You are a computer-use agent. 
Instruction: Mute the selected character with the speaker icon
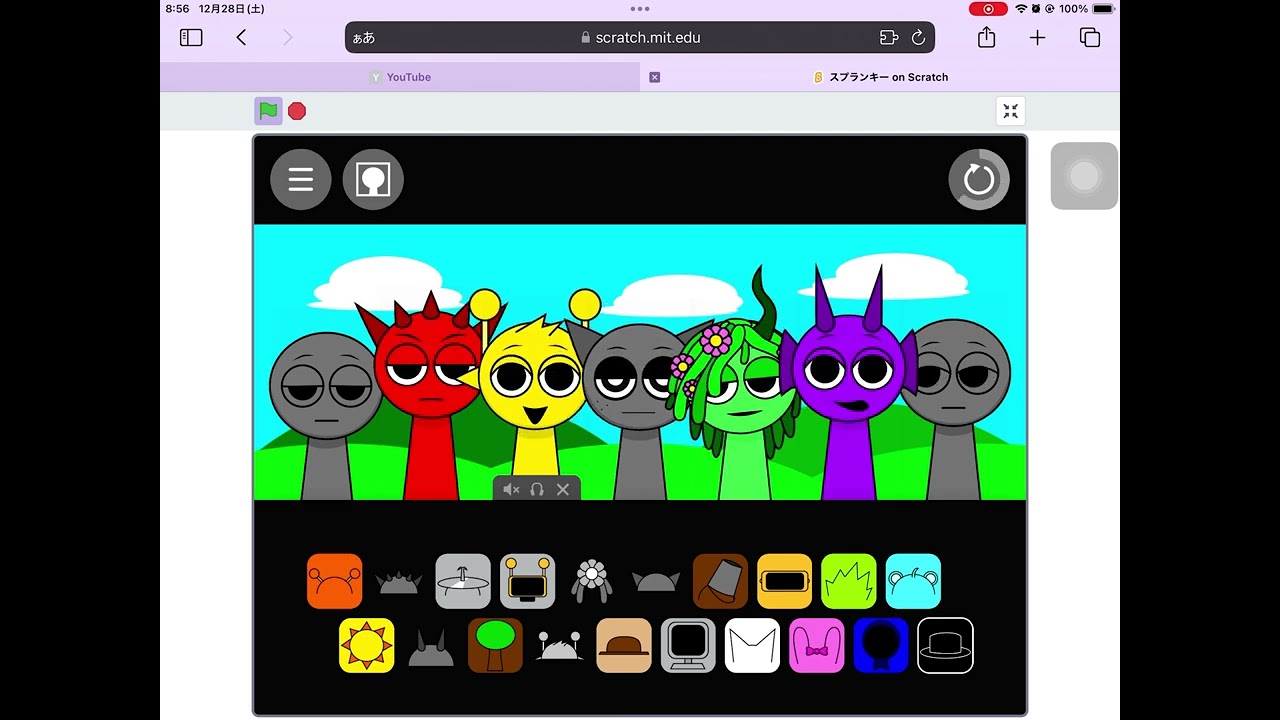(x=511, y=489)
